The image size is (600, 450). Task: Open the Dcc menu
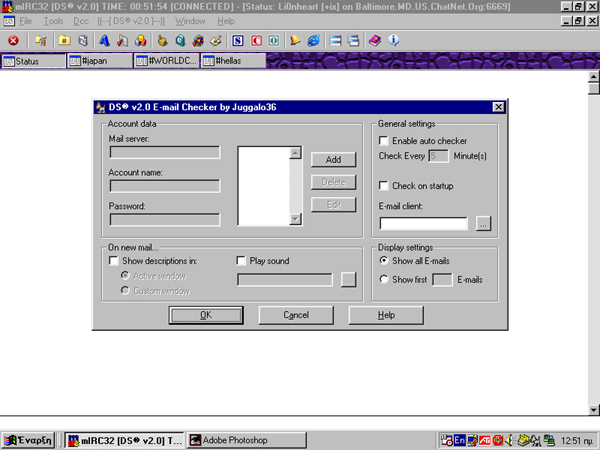coord(81,21)
